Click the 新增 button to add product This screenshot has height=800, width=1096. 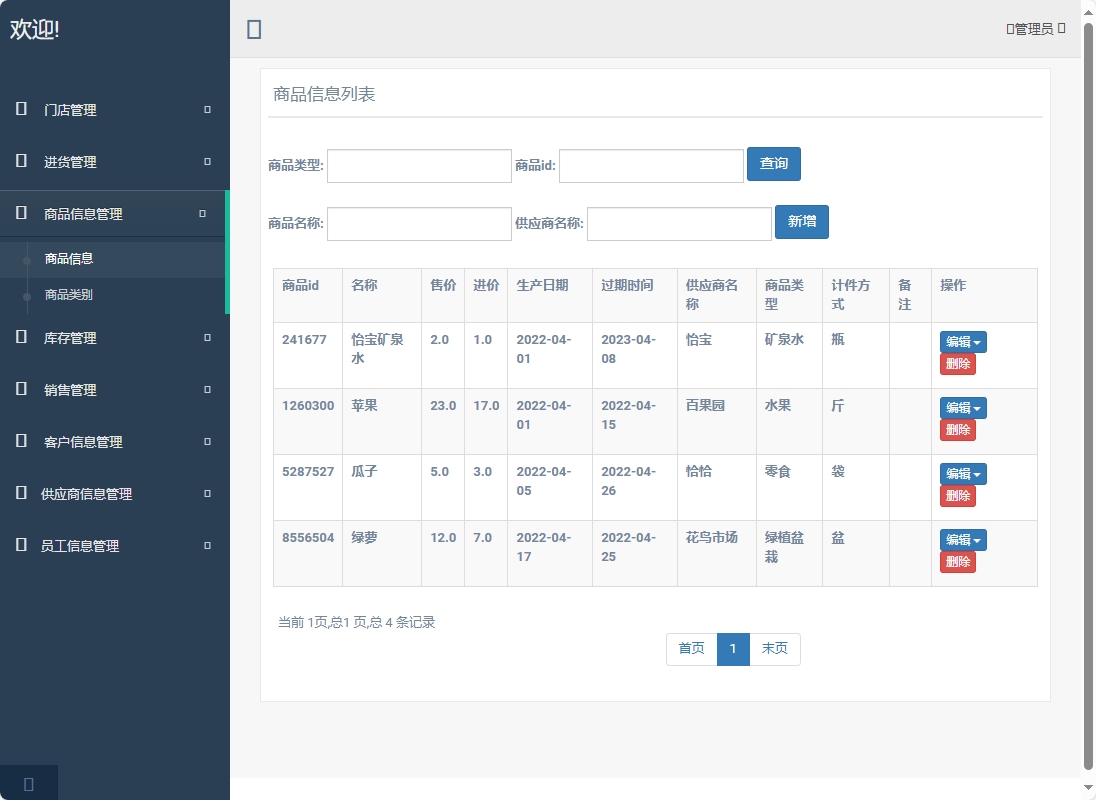[801, 222]
